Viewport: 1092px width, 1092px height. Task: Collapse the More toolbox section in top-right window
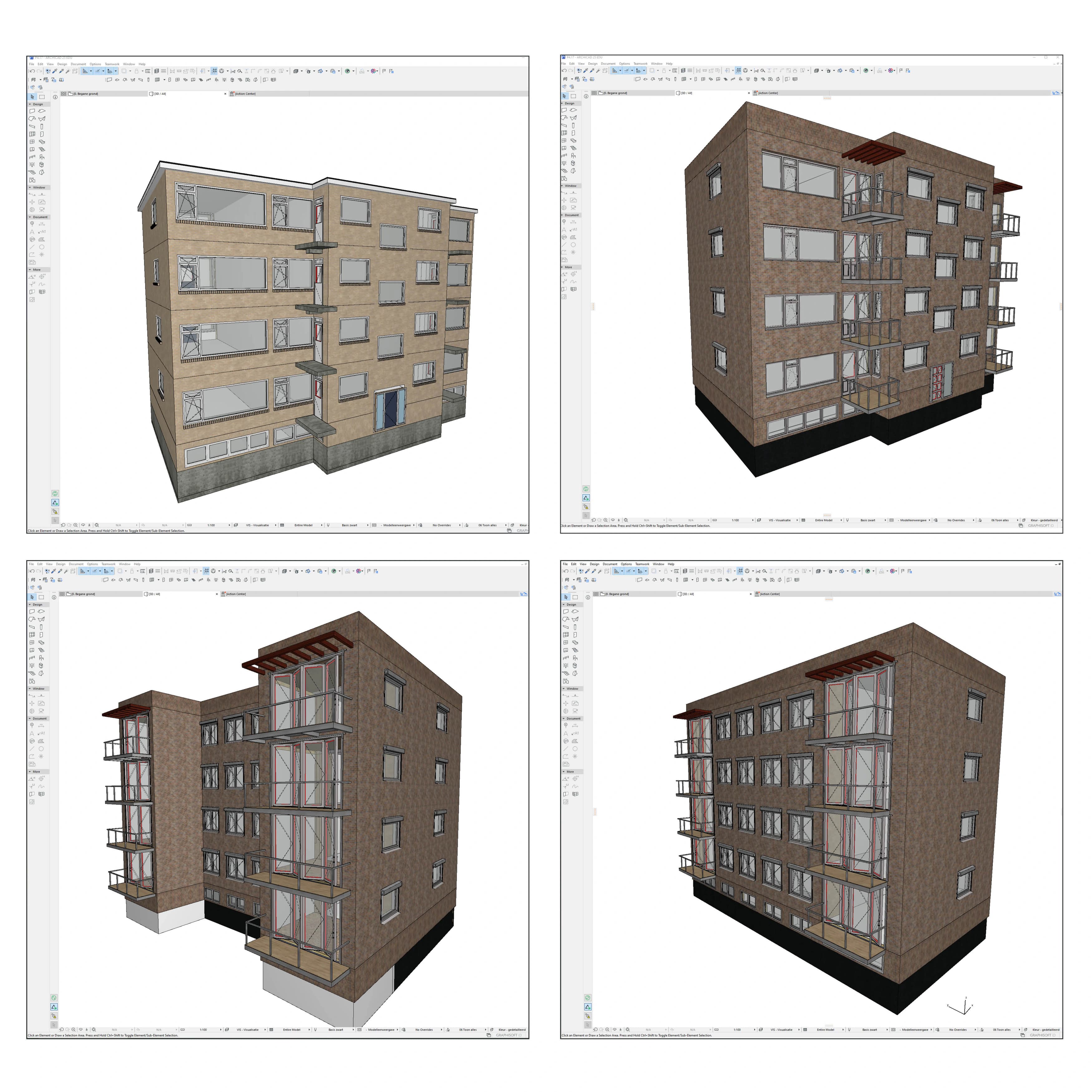(563, 267)
